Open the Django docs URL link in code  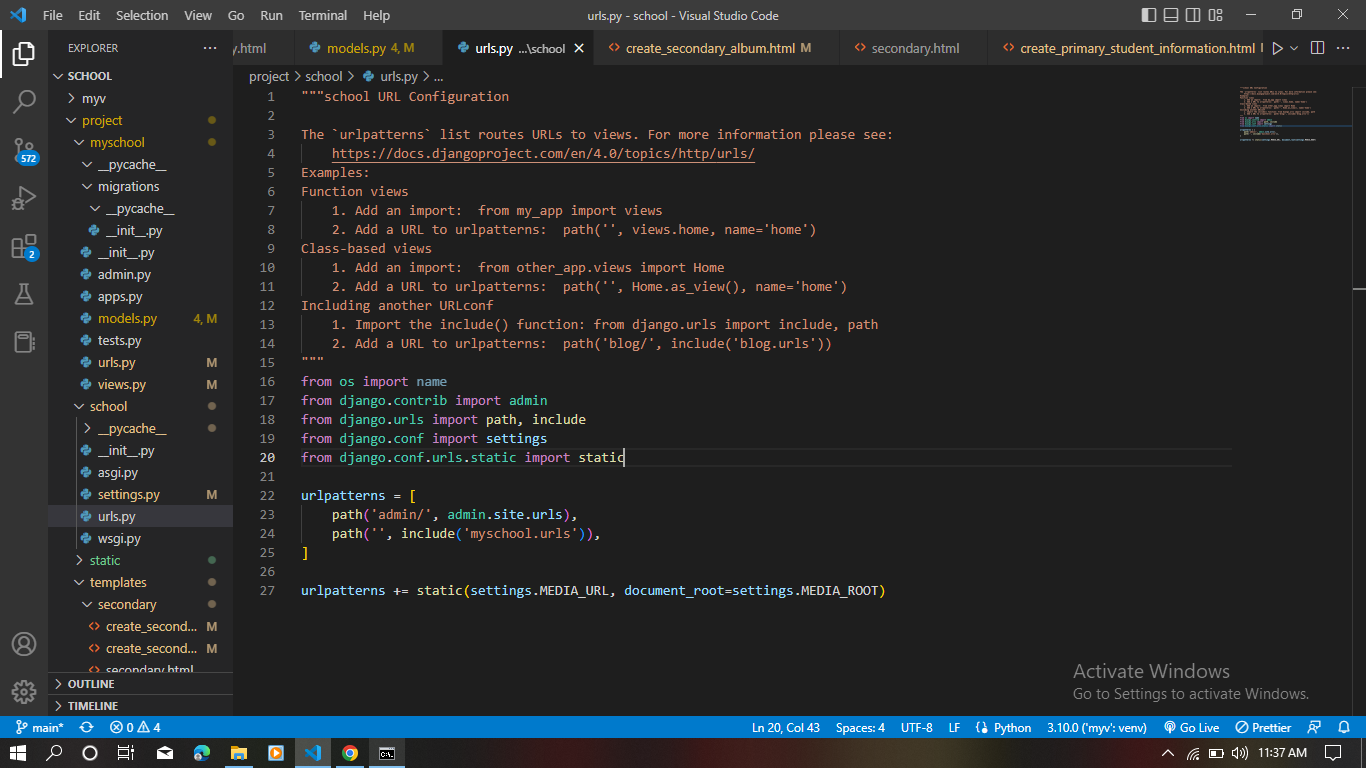tap(543, 153)
